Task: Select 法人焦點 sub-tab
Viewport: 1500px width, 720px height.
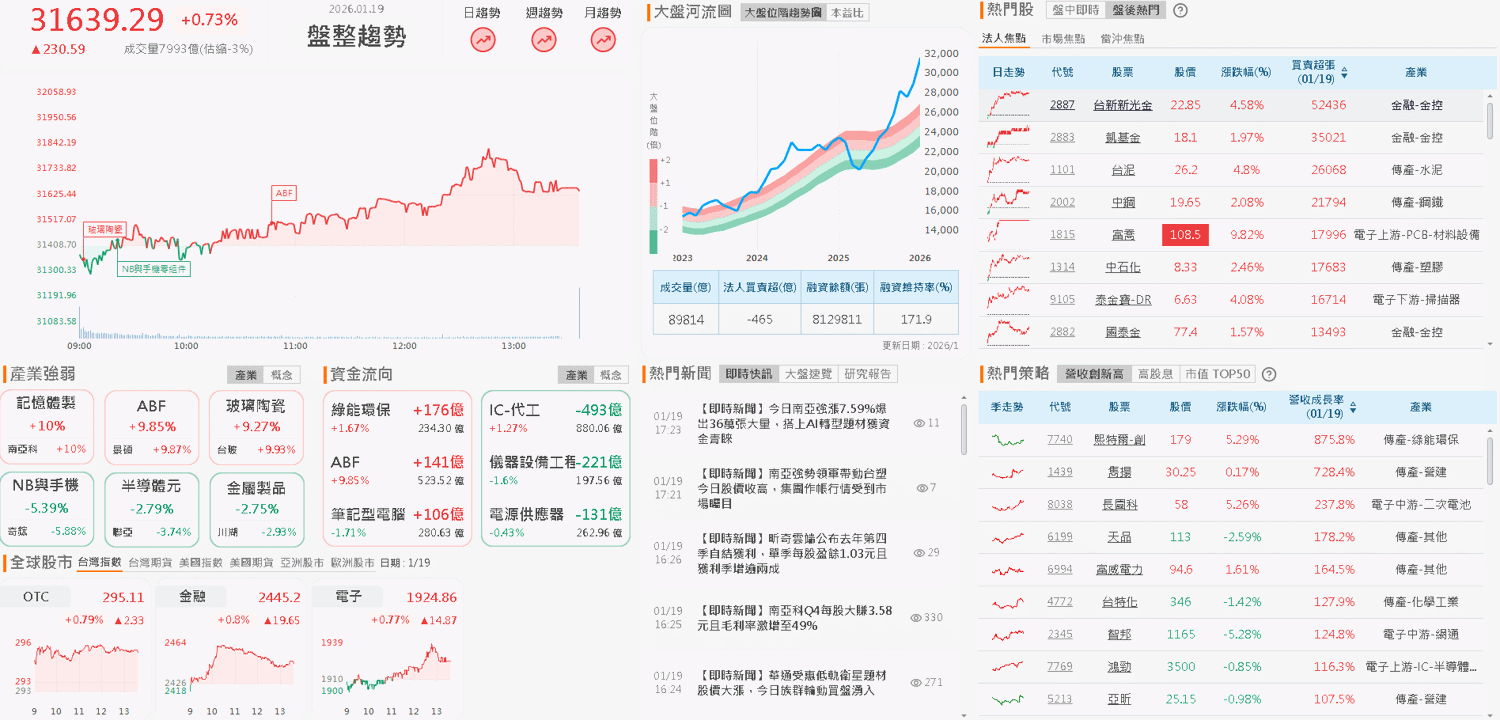Action: coord(1004,38)
